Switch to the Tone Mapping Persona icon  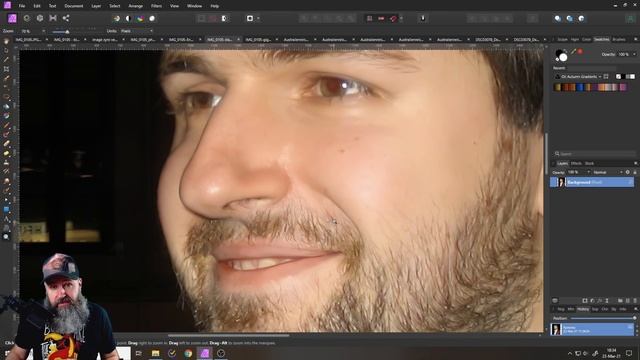pos(53,18)
